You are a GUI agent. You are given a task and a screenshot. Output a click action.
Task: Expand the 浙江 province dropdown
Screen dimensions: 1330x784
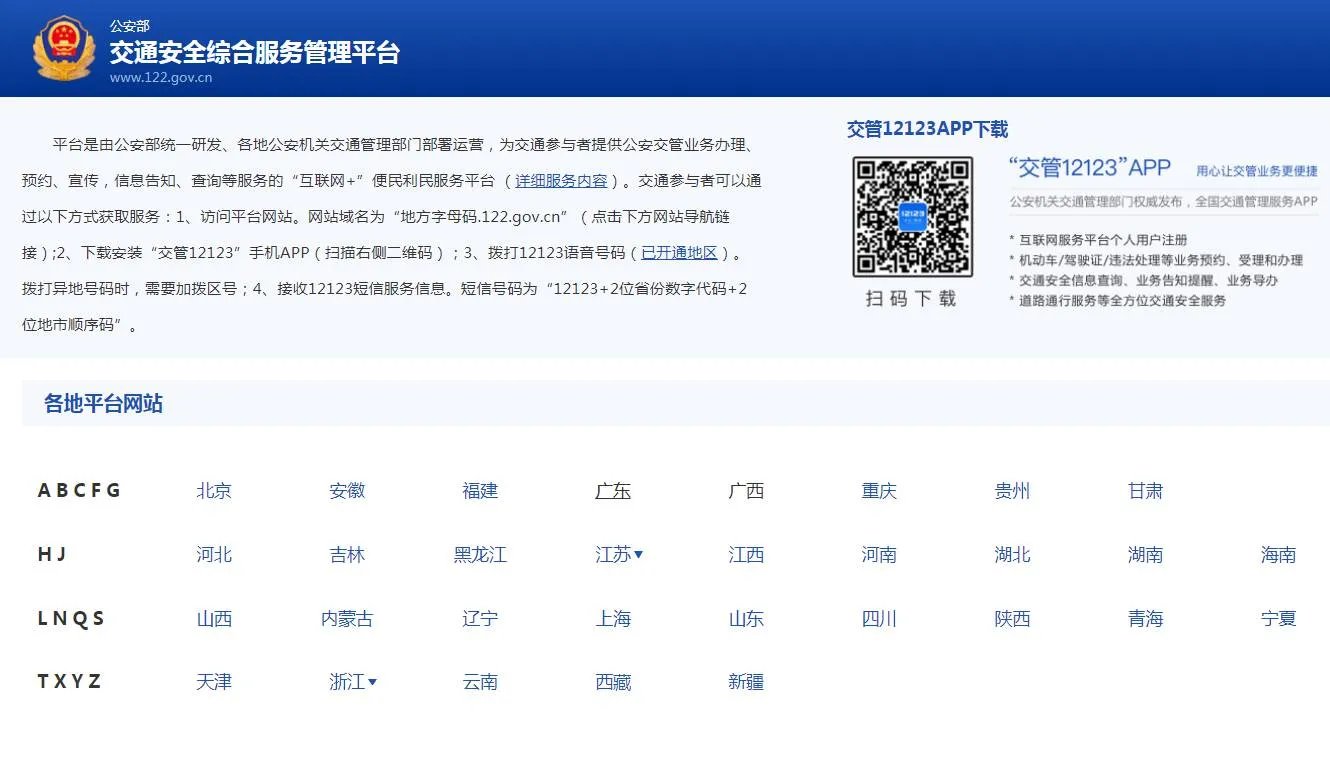pyautogui.click(x=353, y=681)
